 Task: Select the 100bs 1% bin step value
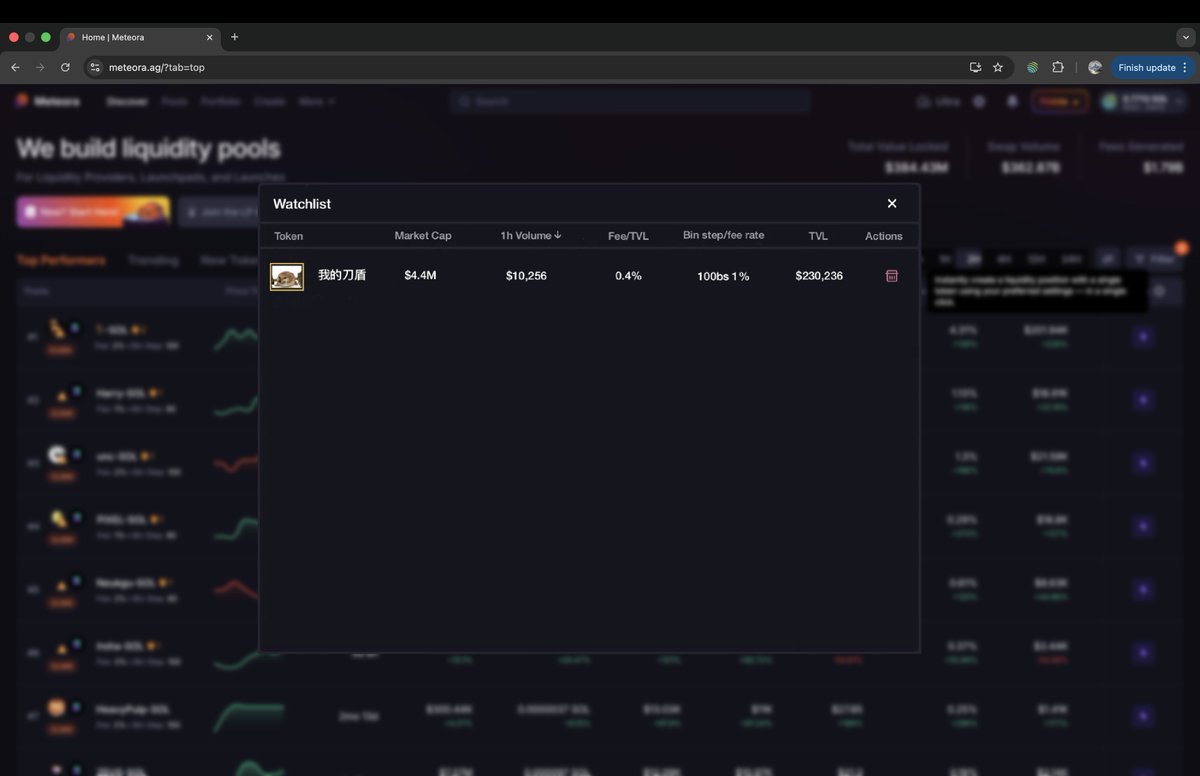coord(723,276)
